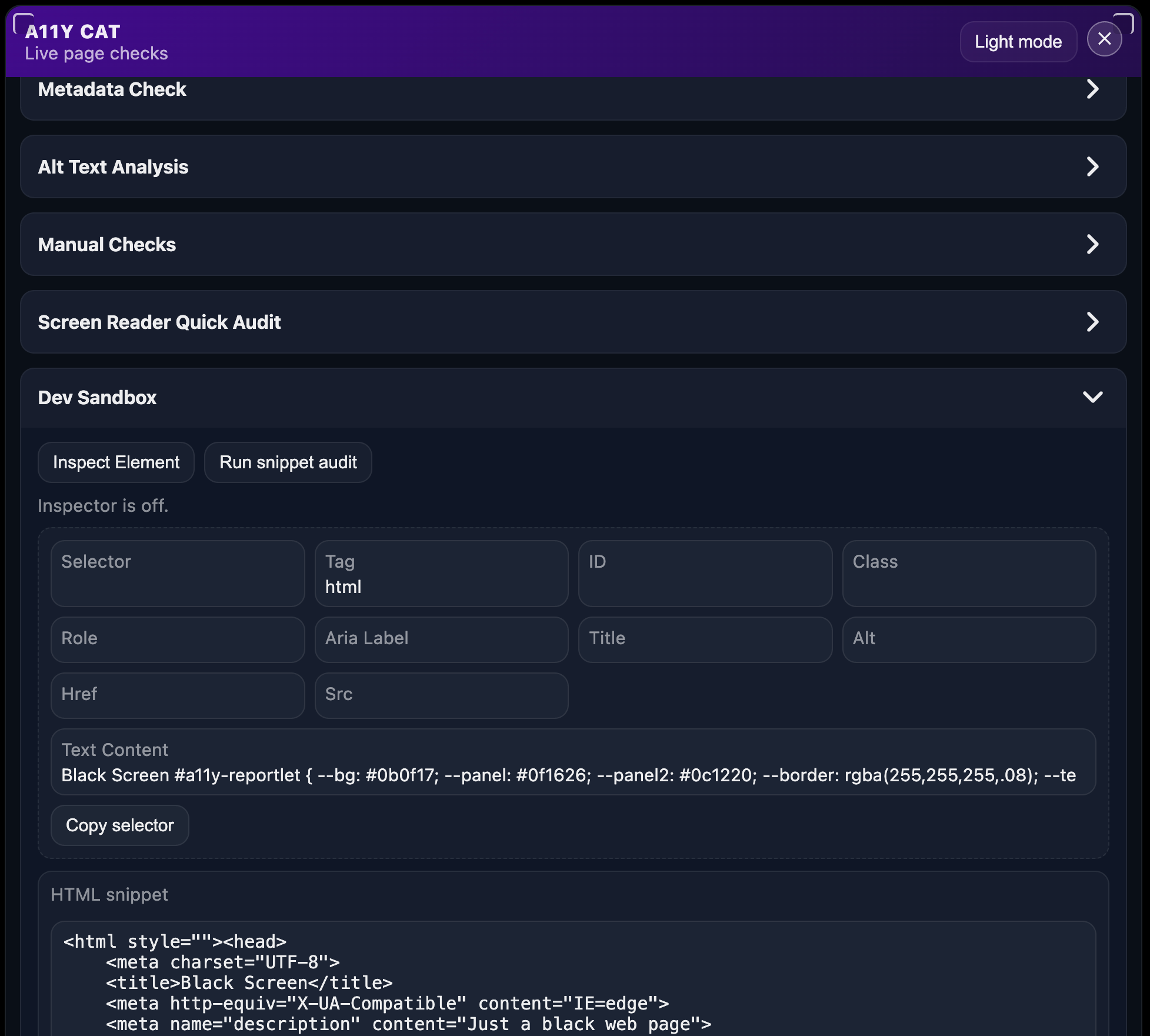Expand Metadata Check chevron arrow
This screenshot has height=1036, width=1150.
[x=1092, y=89]
